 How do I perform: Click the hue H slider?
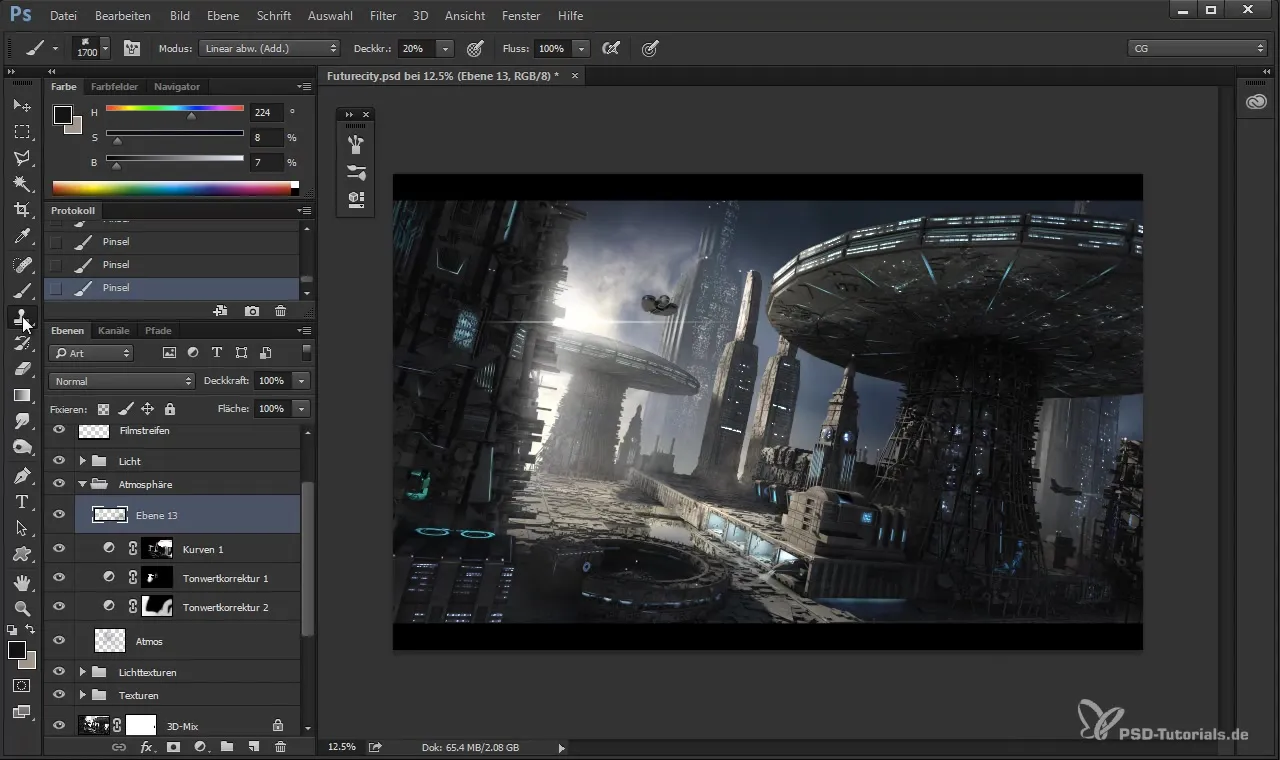tap(175, 108)
